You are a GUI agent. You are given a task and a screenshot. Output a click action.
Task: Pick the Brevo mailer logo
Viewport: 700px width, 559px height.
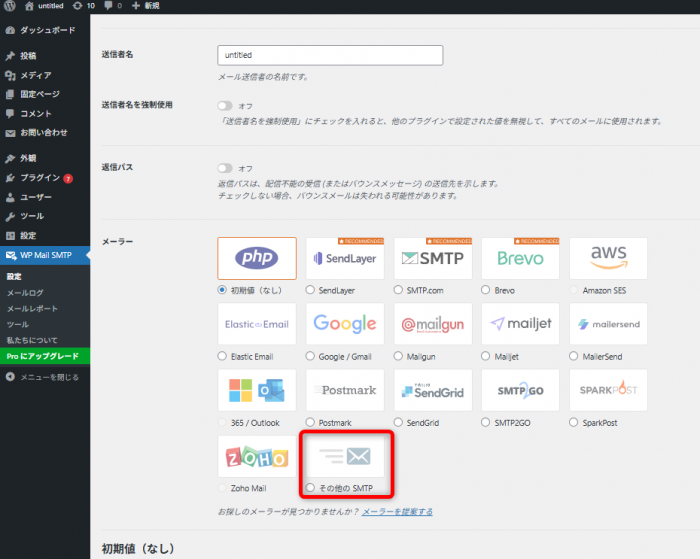520,258
